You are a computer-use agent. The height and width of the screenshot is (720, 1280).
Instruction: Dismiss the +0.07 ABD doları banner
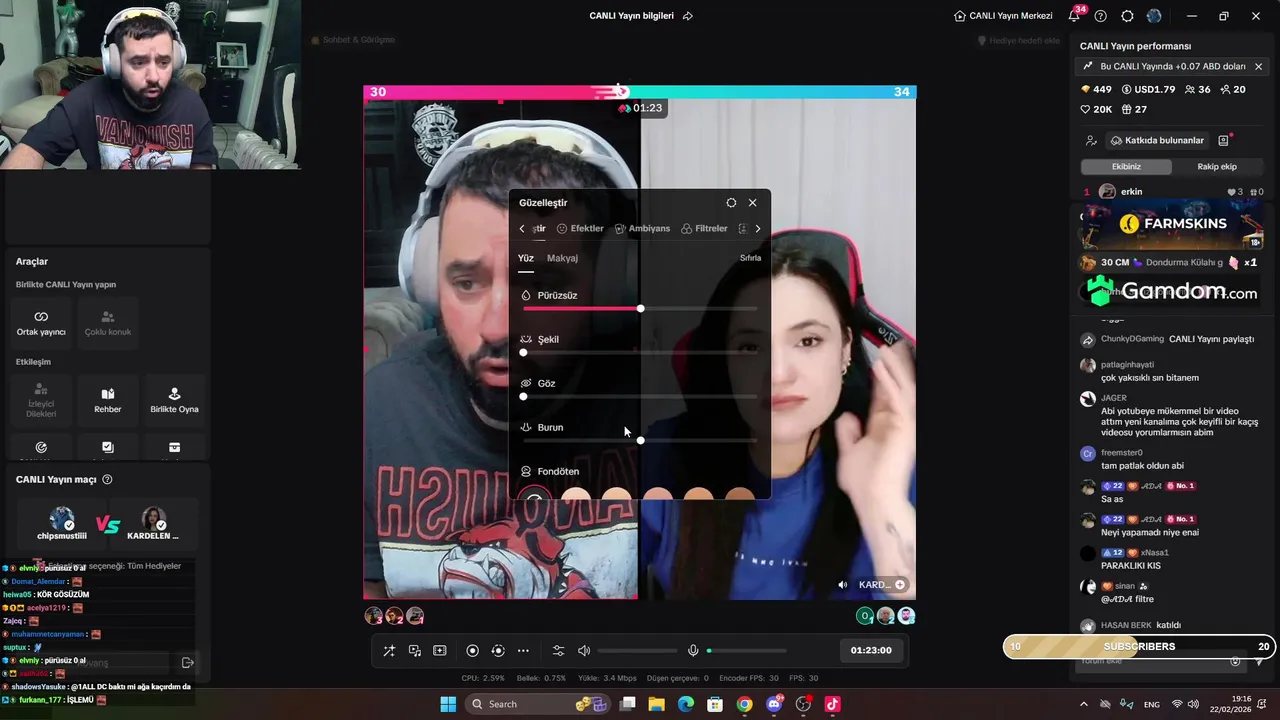pyautogui.click(x=1258, y=67)
